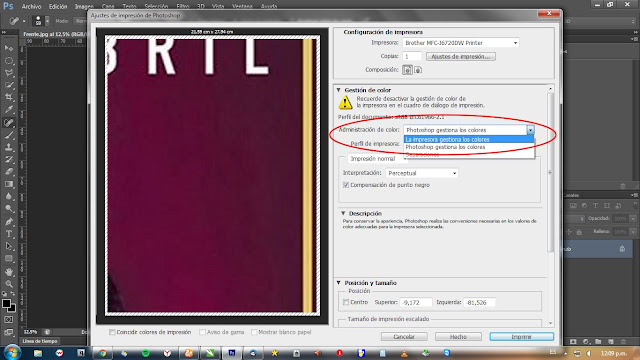Image resolution: width=640 pixels, height=360 pixels.
Task: Select the Dodge tool
Action: (9, 209)
